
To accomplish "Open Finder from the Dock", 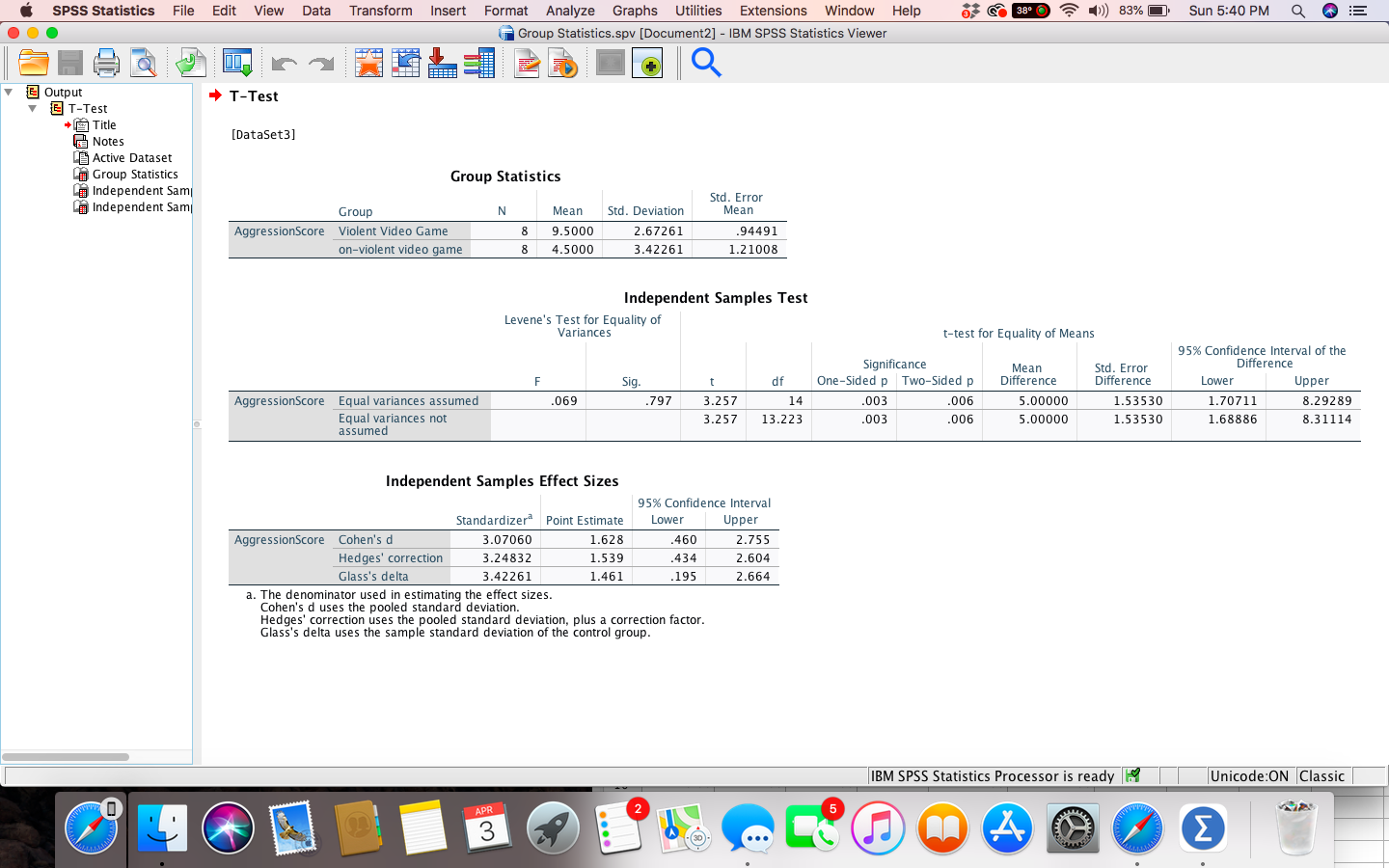I will point(162,827).
